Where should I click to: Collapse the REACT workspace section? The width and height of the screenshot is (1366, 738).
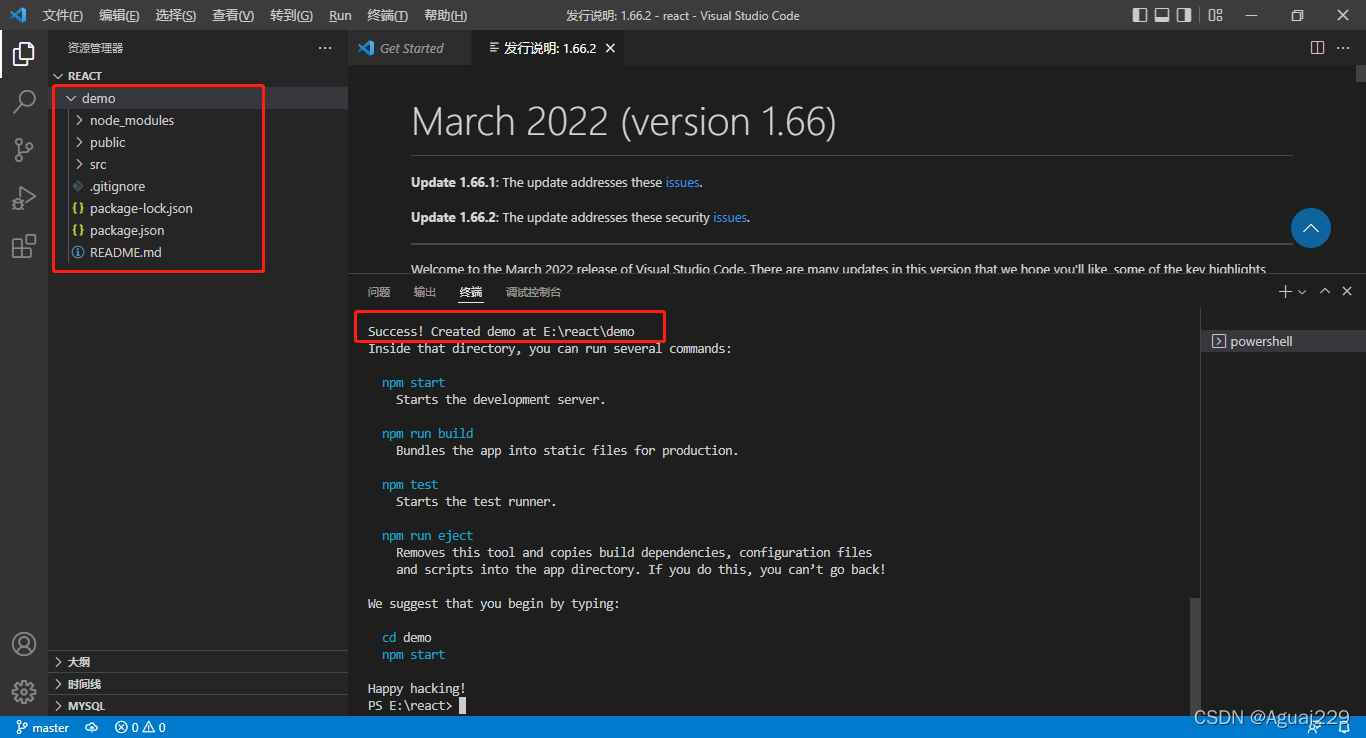pos(198,76)
